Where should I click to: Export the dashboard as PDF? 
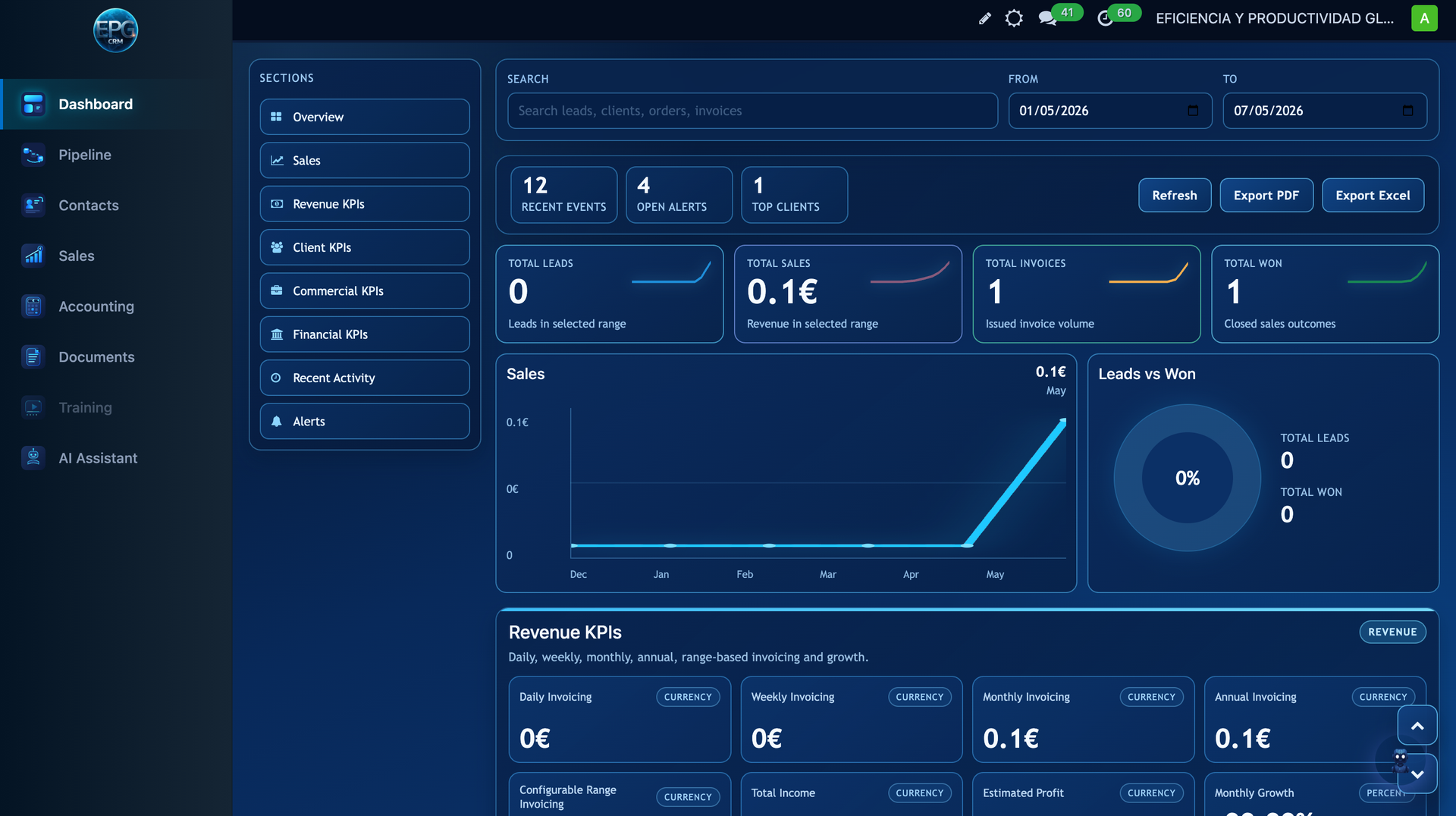[x=1266, y=195]
